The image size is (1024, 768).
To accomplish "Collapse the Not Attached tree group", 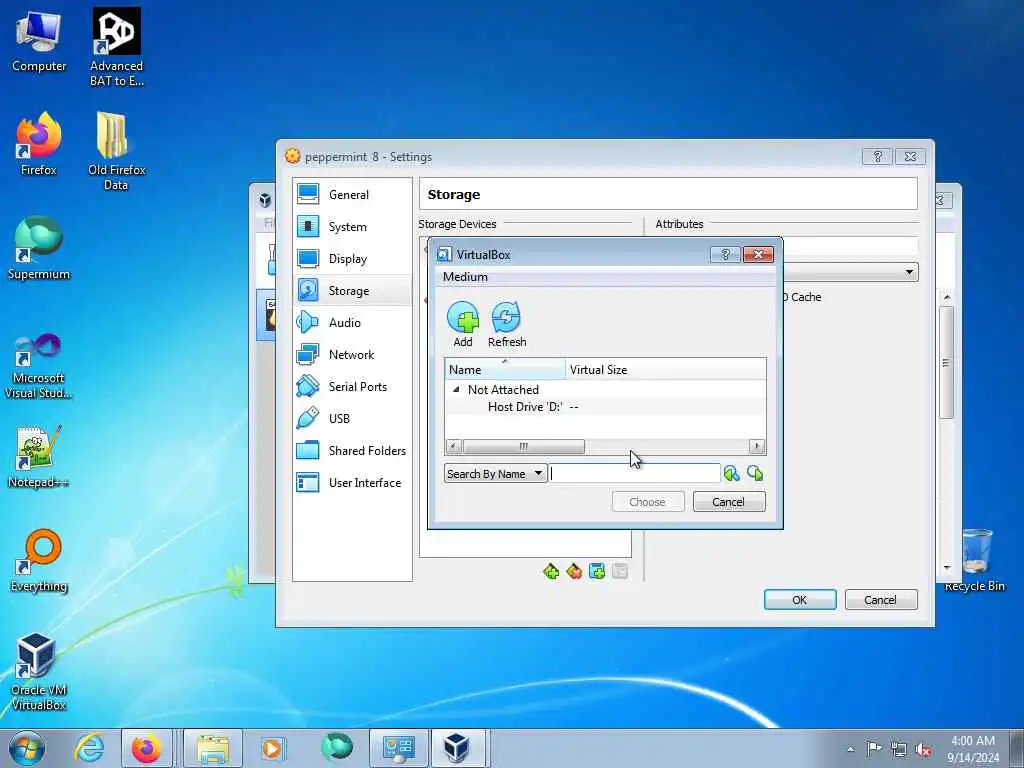I will [x=456, y=389].
